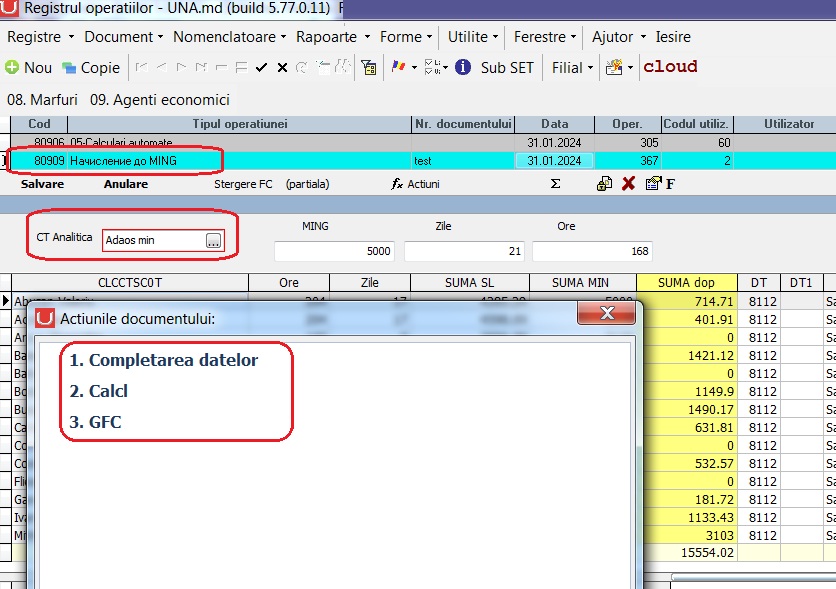Click the green Nou (new) icon
Screen dimensions: 836x589
click(x=12, y=68)
